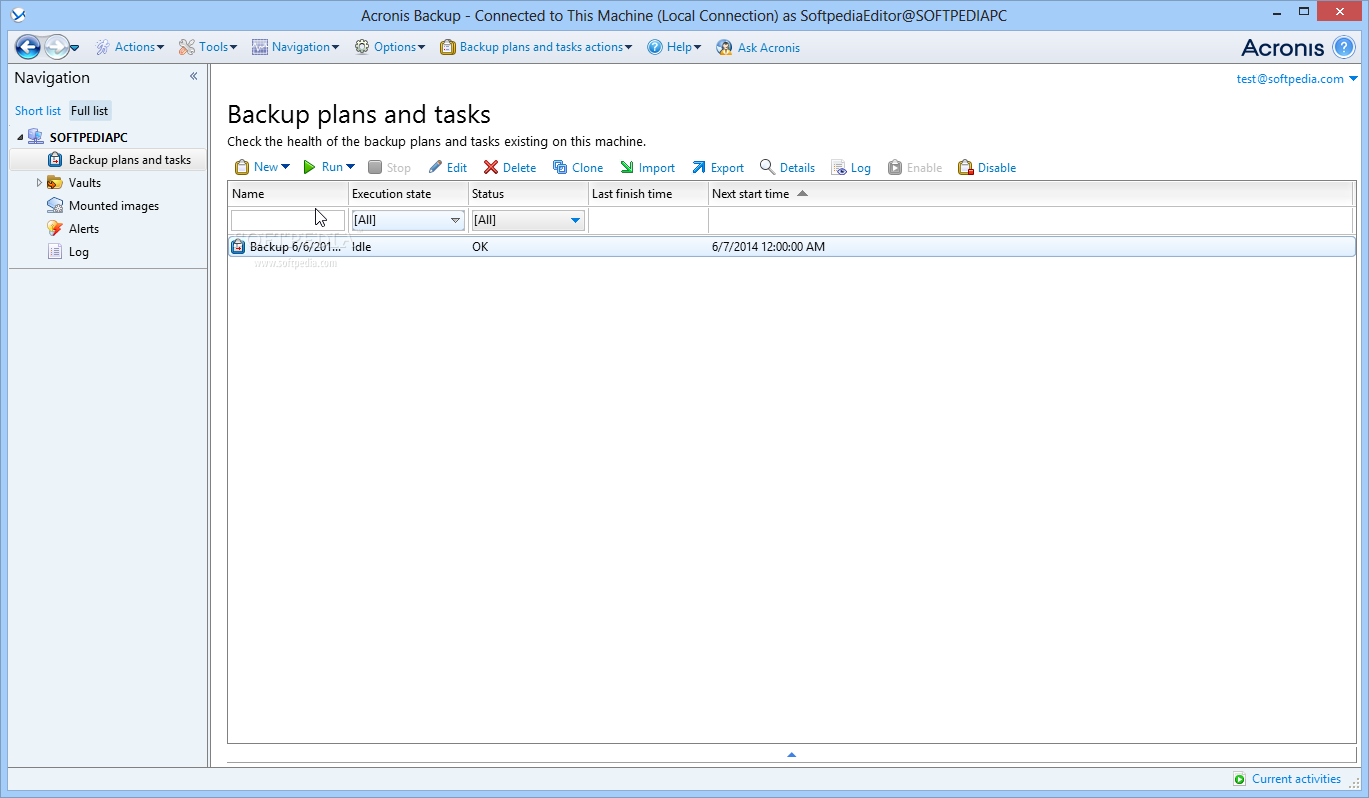Click the Run green play icon

click(x=310, y=167)
